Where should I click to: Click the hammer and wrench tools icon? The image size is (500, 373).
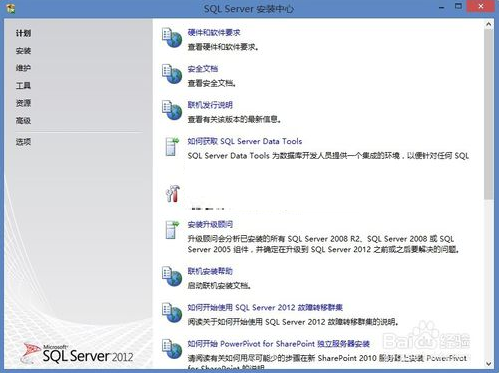(x=173, y=193)
